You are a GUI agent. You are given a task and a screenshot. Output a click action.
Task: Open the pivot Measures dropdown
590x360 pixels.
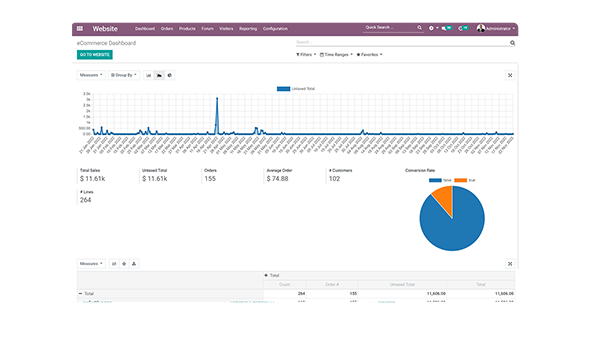pos(91,264)
